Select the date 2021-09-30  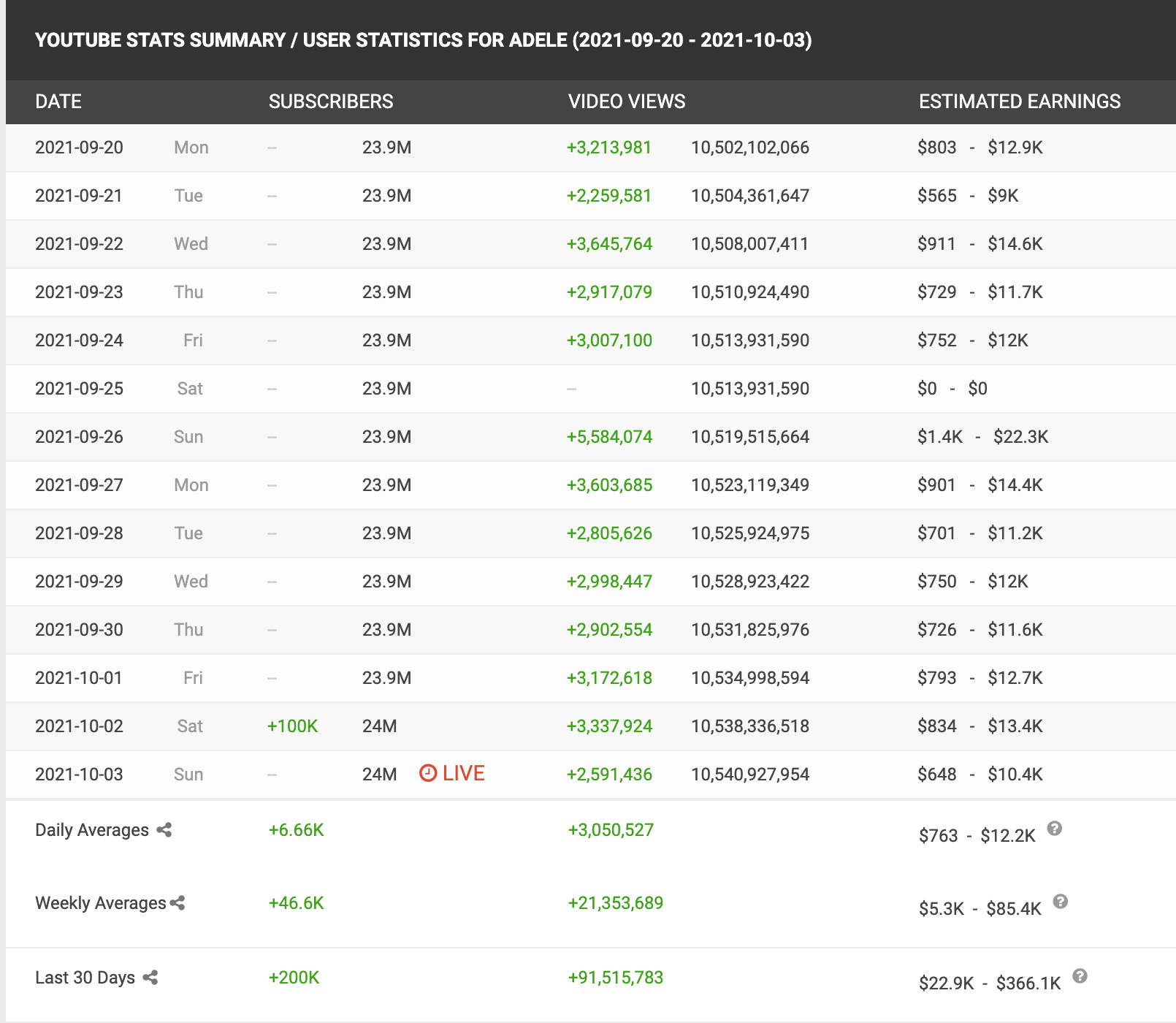click(x=79, y=630)
